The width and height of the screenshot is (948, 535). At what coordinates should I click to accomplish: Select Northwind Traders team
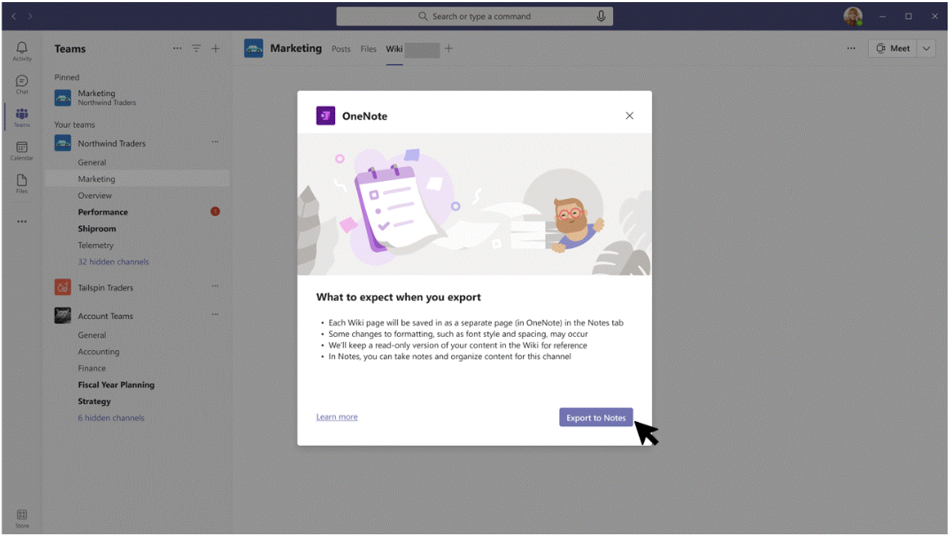(x=112, y=143)
